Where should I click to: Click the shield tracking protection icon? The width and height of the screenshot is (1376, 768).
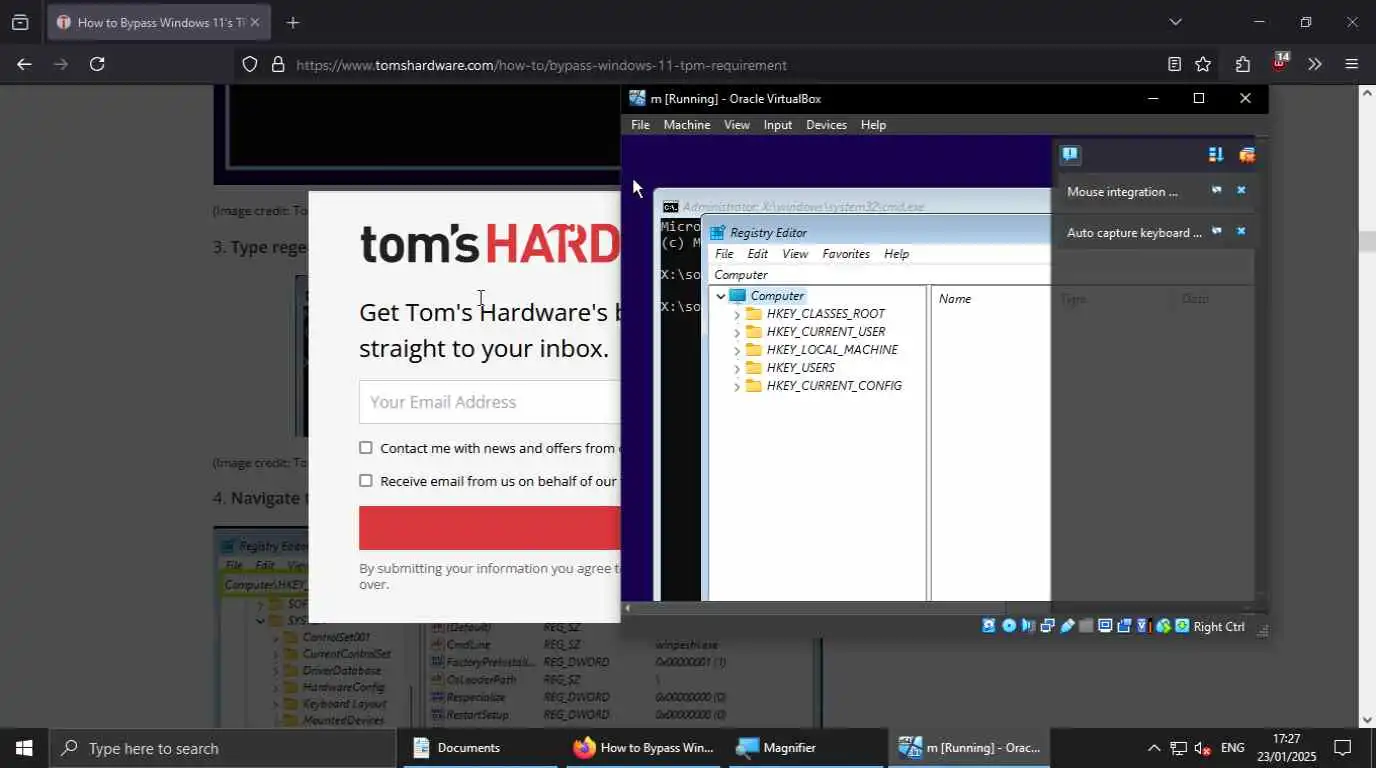tap(250, 64)
